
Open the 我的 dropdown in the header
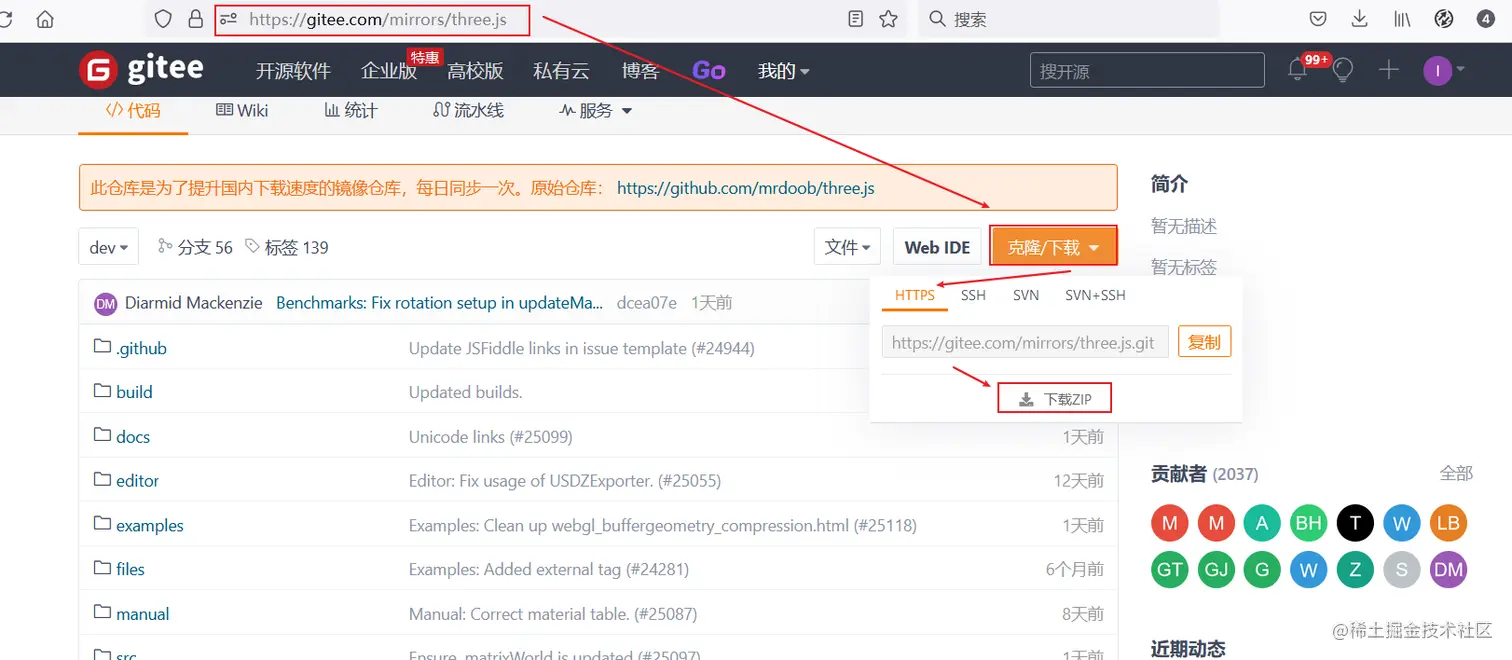pyautogui.click(x=784, y=70)
